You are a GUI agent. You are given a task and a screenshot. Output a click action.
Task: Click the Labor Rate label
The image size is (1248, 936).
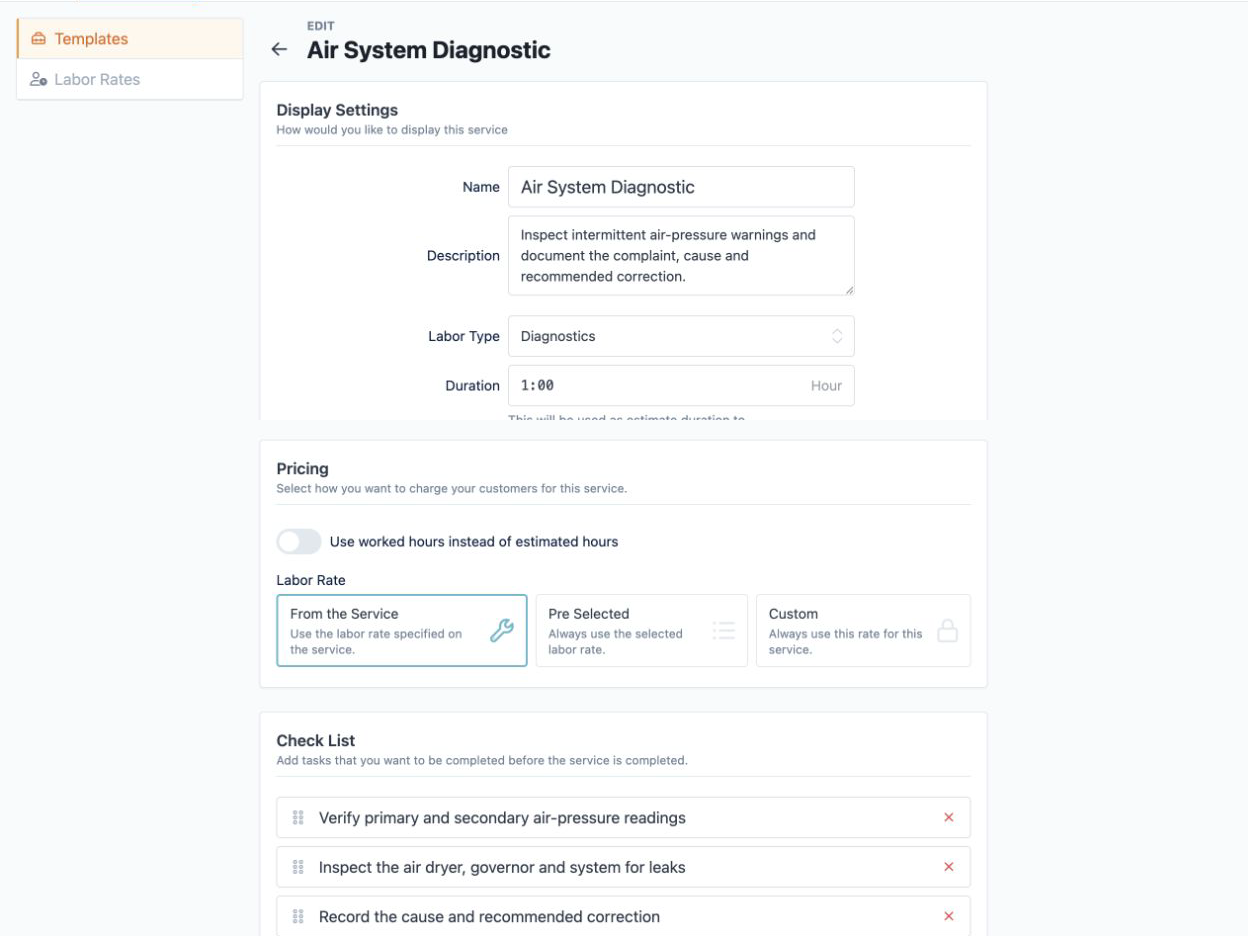point(311,579)
